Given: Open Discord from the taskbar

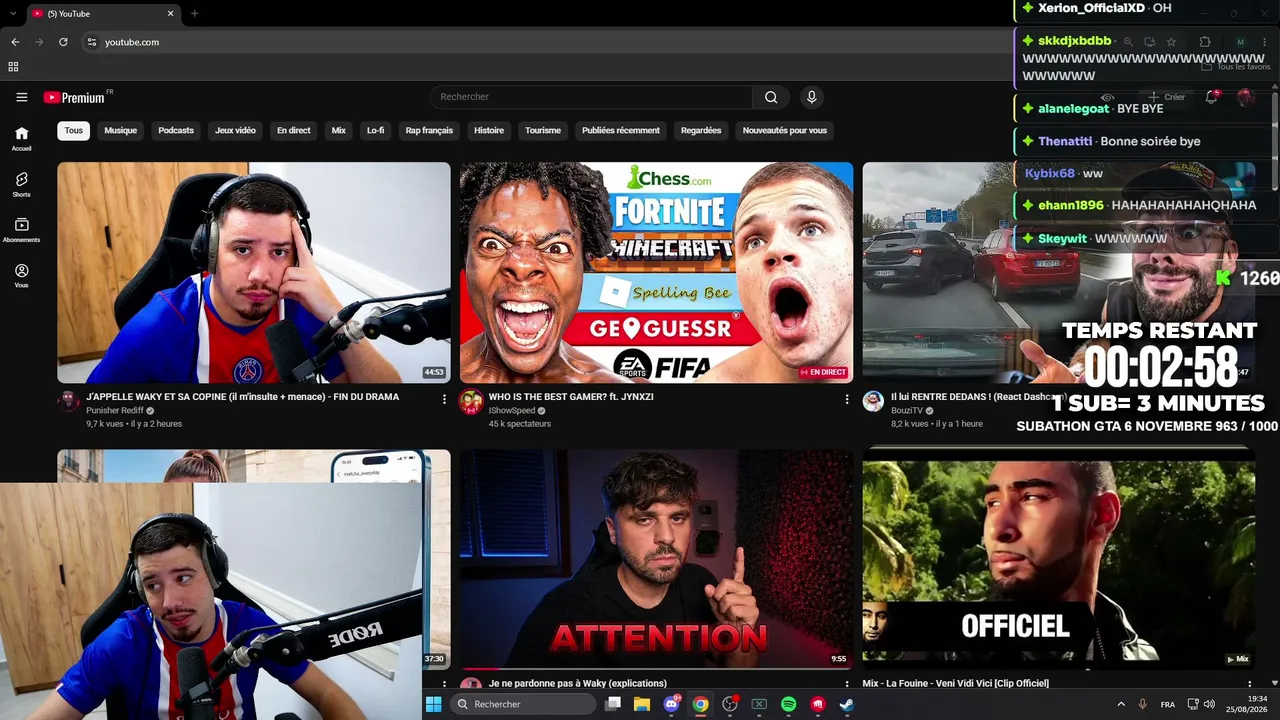Looking at the screenshot, I should pyautogui.click(x=672, y=704).
